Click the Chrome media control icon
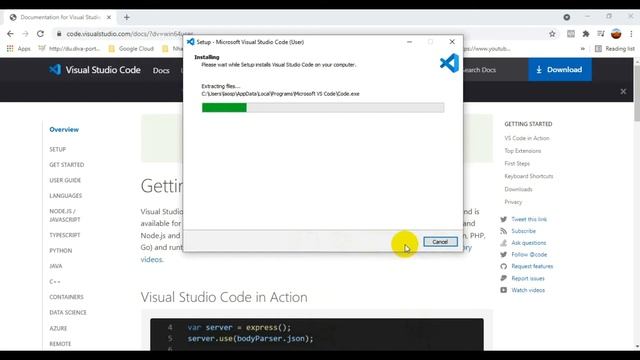 601,34
